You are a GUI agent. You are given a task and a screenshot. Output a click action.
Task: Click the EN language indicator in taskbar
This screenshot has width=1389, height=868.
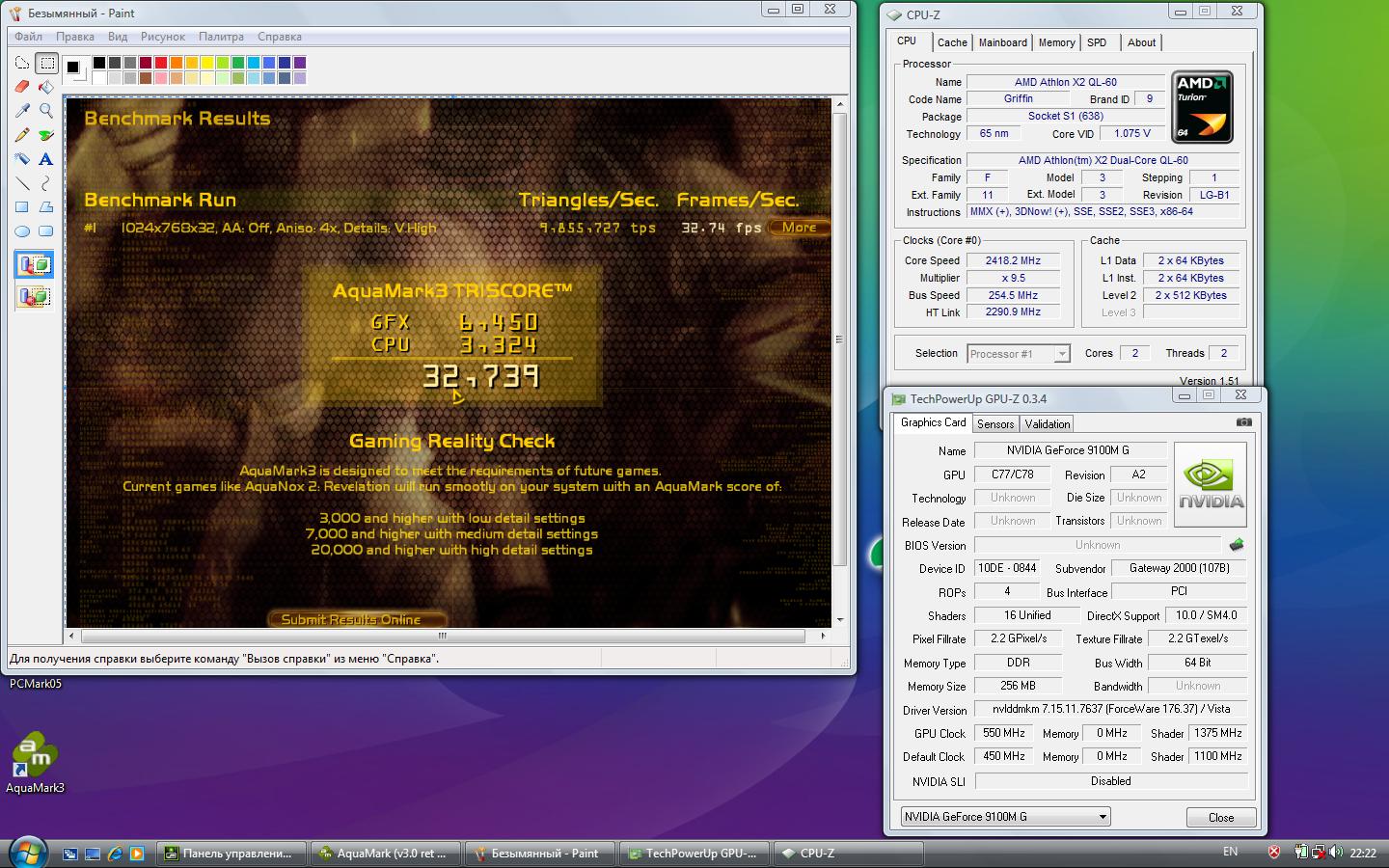pos(1230,853)
